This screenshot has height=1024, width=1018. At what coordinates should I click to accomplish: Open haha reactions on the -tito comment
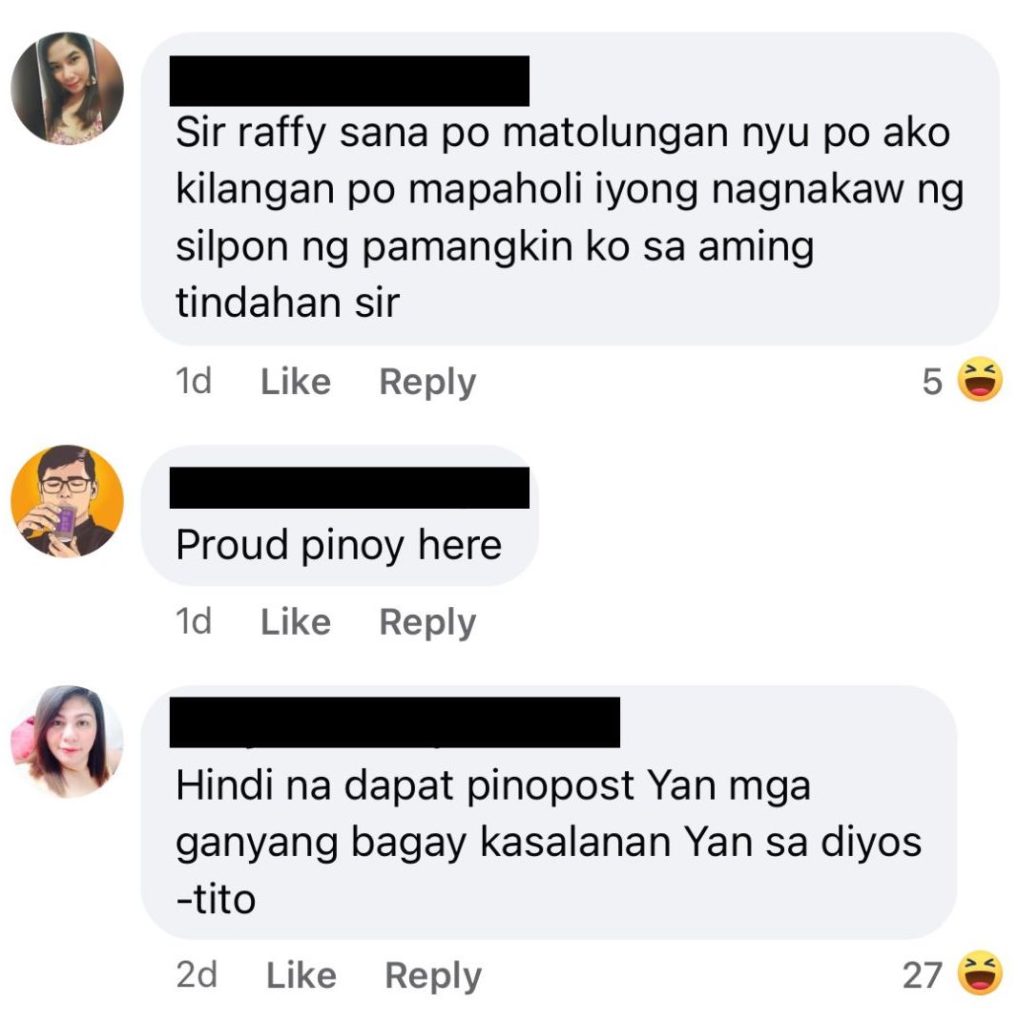tap(979, 973)
